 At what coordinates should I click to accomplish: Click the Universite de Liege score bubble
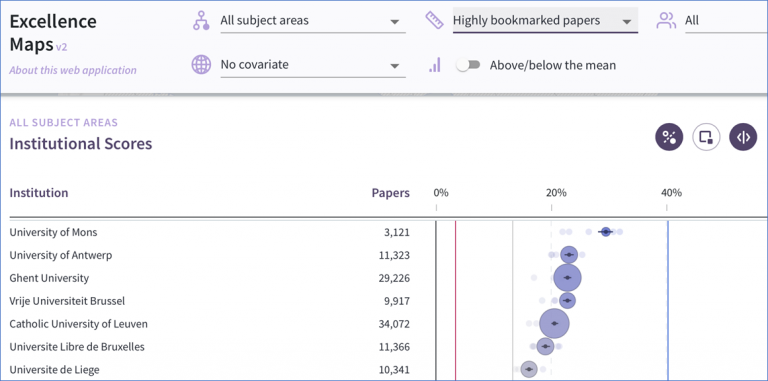[x=528, y=369]
